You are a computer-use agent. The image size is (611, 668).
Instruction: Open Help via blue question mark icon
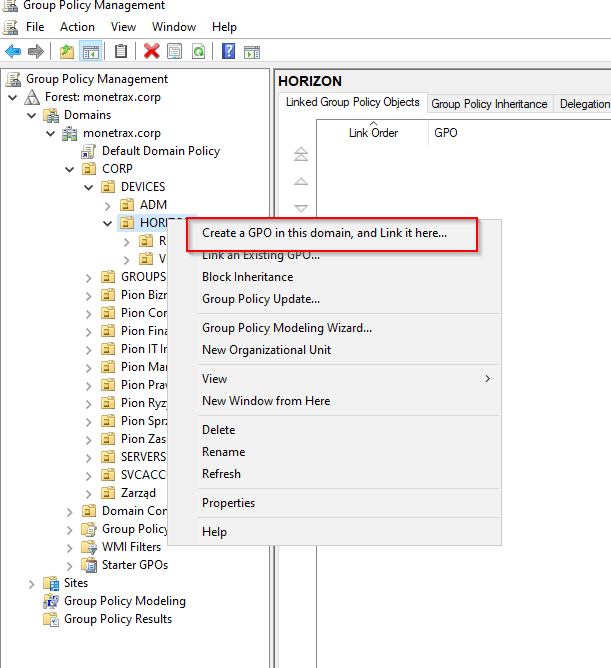point(229,51)
